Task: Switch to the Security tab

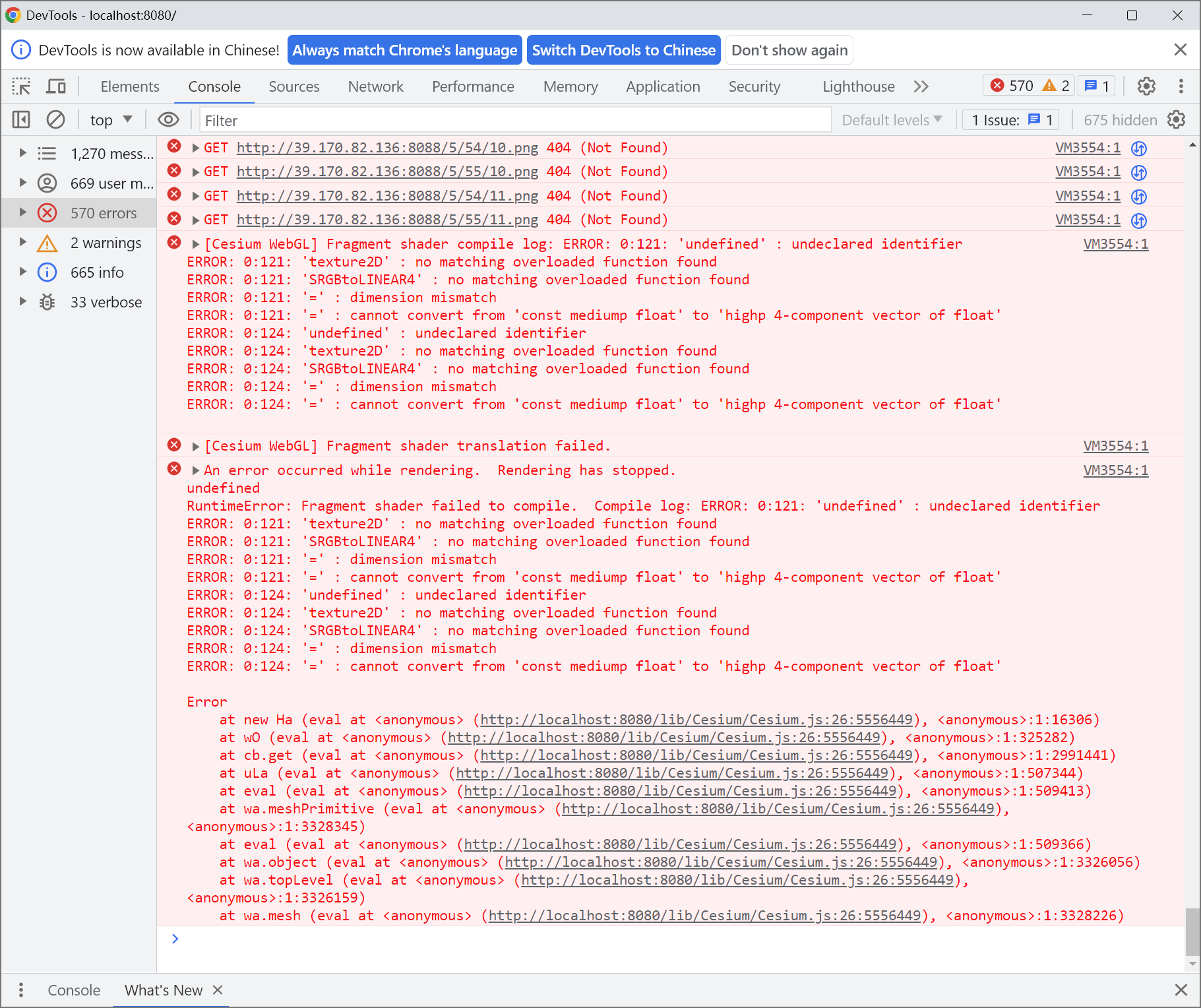Action: 754,86
